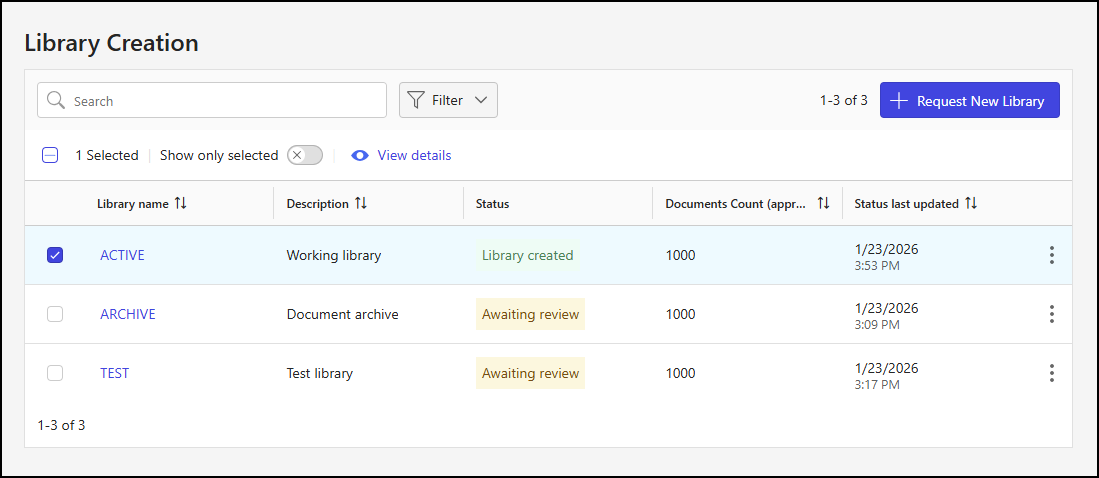Open the three-dot menu for ACTIVE row
This screenshot has width=1099, height=478.
[1051, 255]
